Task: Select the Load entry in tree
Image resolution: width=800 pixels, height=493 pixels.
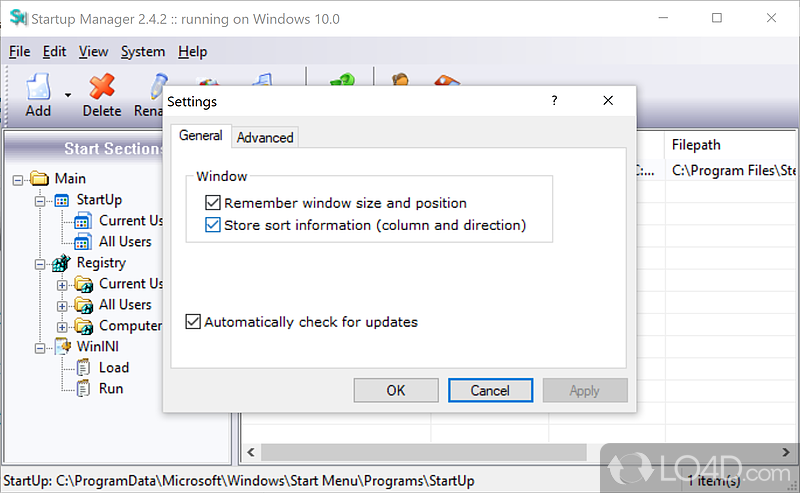Action: (x=114, y=367)
